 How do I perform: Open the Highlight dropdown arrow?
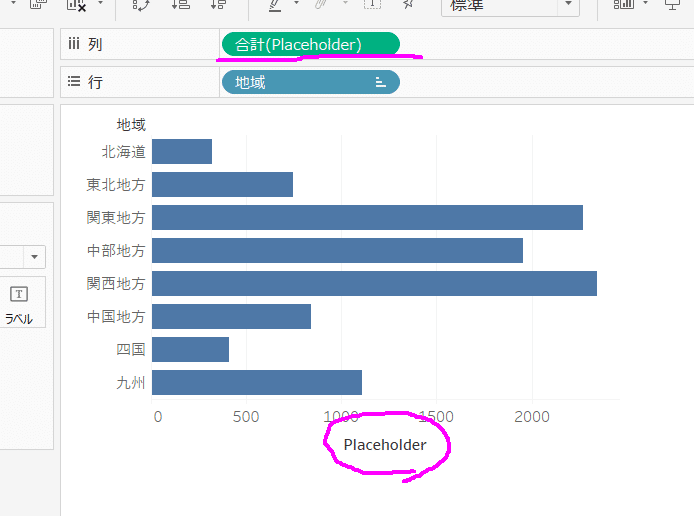[297, 4]
